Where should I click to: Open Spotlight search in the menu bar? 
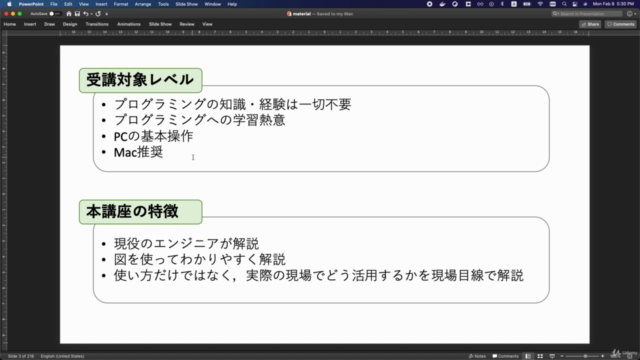[x=564, y=4]
